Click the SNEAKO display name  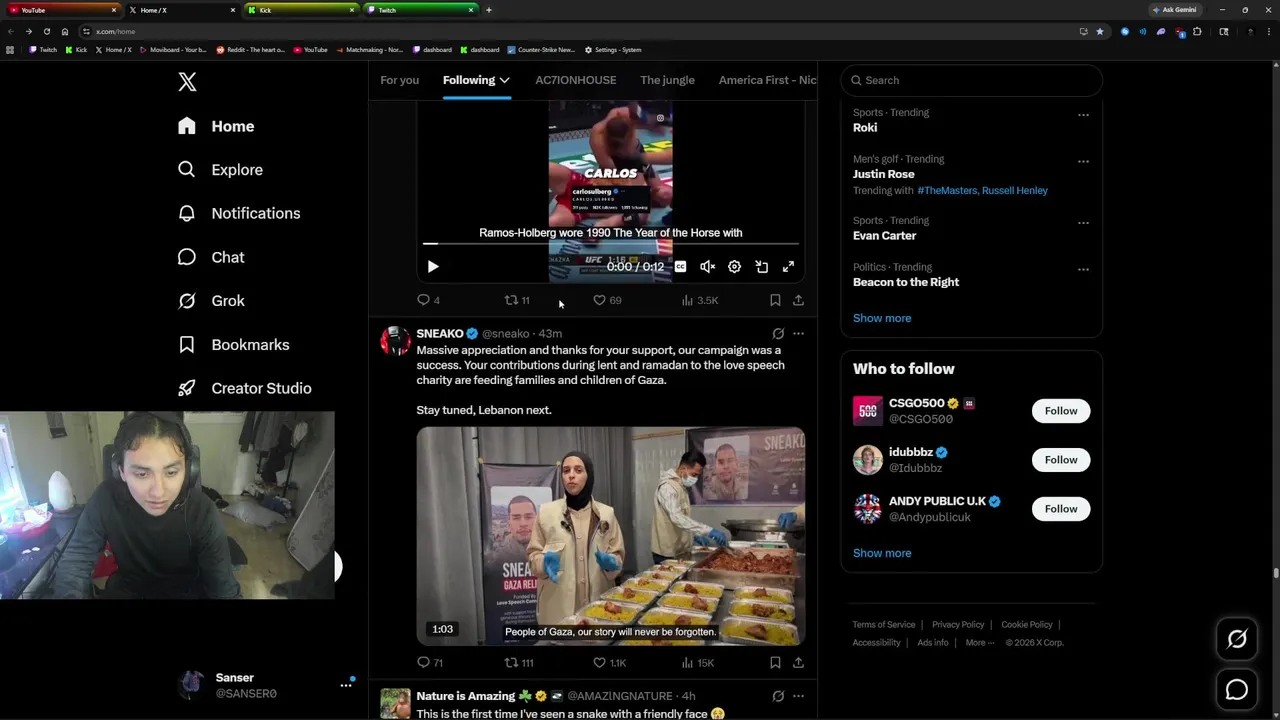[440, 334]
